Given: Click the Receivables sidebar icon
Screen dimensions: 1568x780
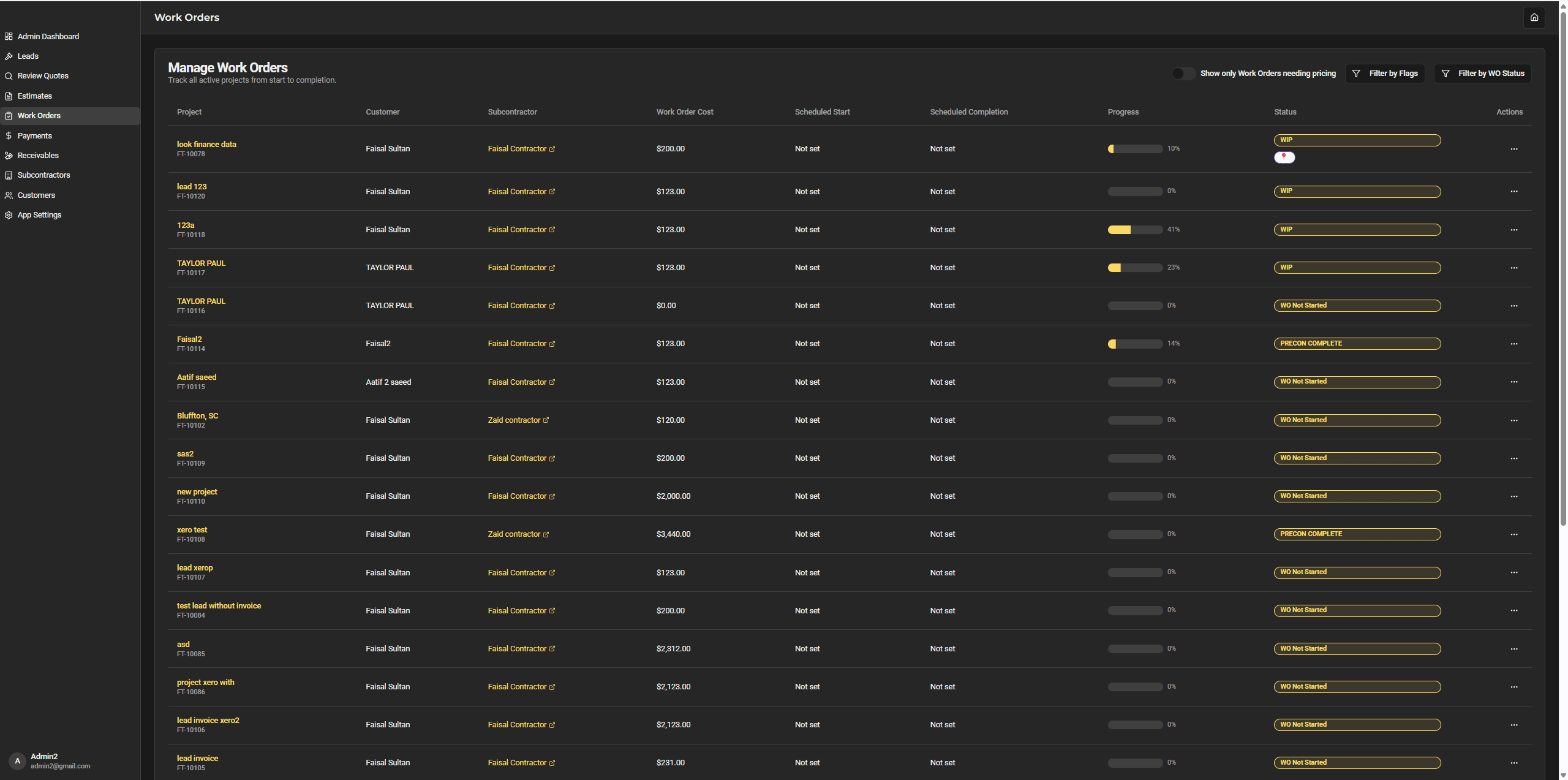Looking at the screenshot, I should 9,156.
